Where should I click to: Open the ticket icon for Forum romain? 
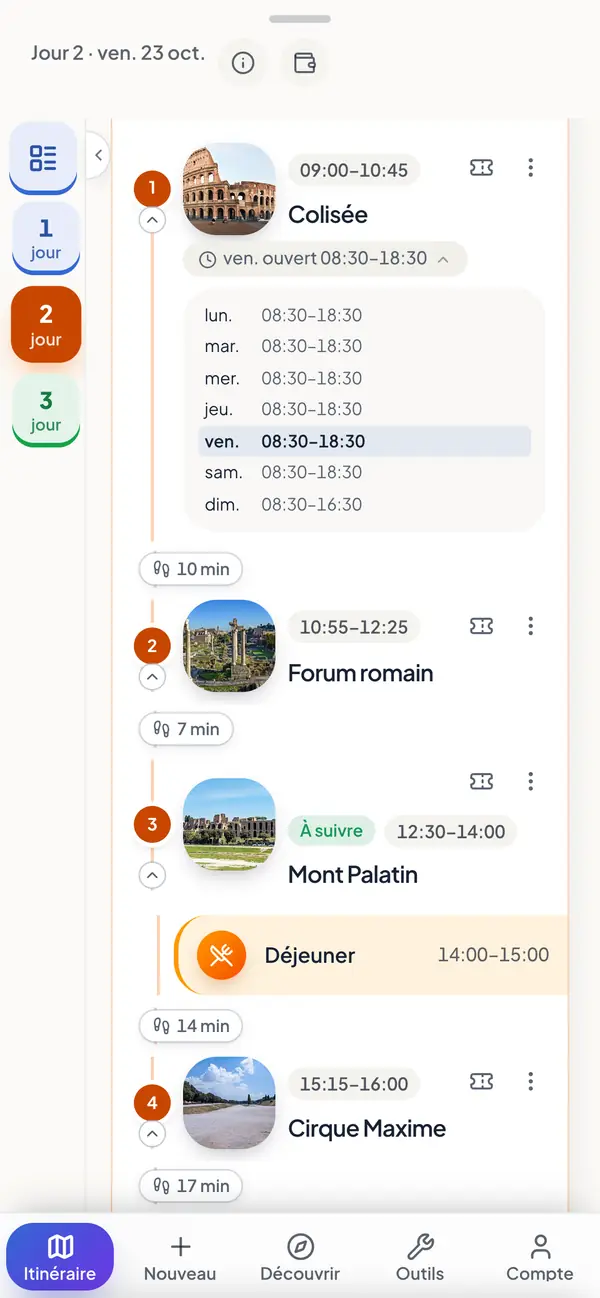482,626
